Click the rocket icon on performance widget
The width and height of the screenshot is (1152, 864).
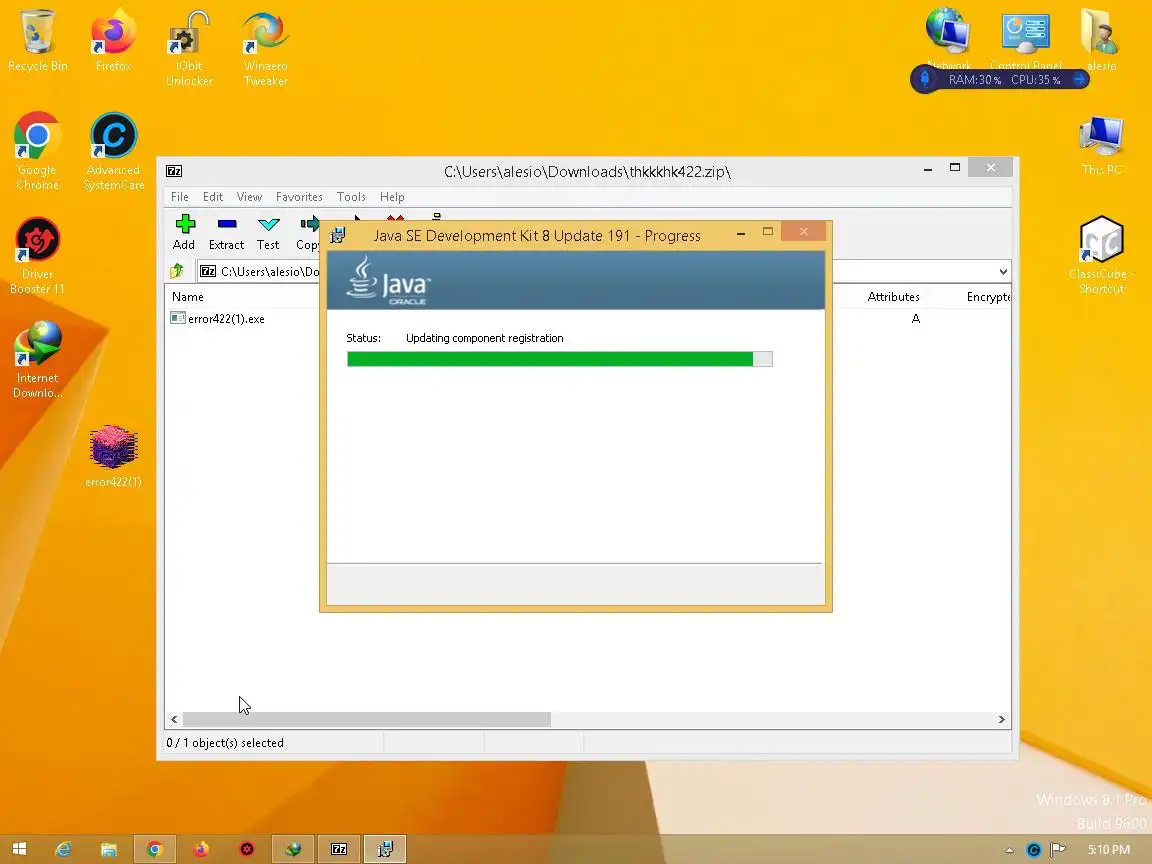[925, 79]
